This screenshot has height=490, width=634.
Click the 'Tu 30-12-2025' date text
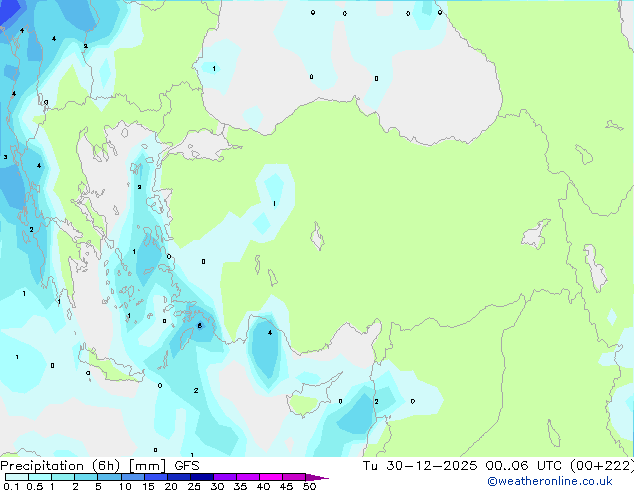(x=420, y=466)
